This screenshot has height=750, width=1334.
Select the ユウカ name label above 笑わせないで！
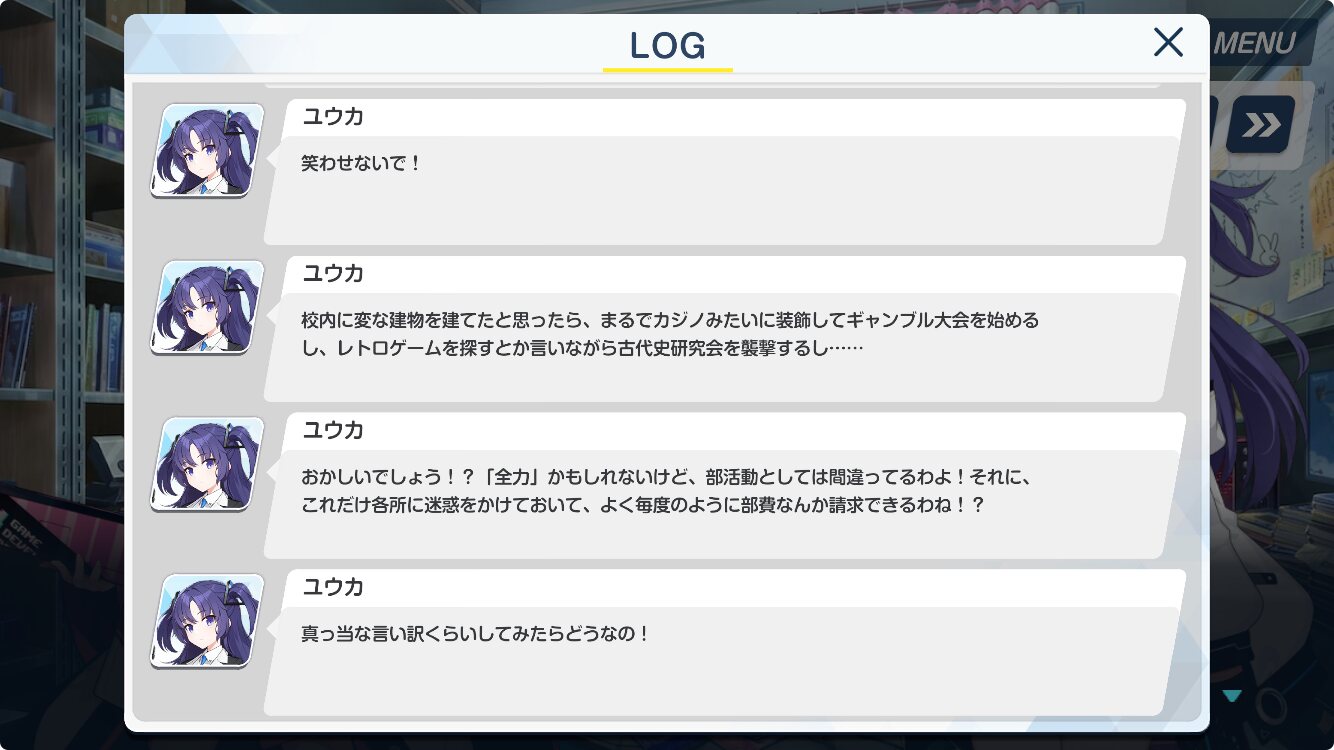pos(333,117)
